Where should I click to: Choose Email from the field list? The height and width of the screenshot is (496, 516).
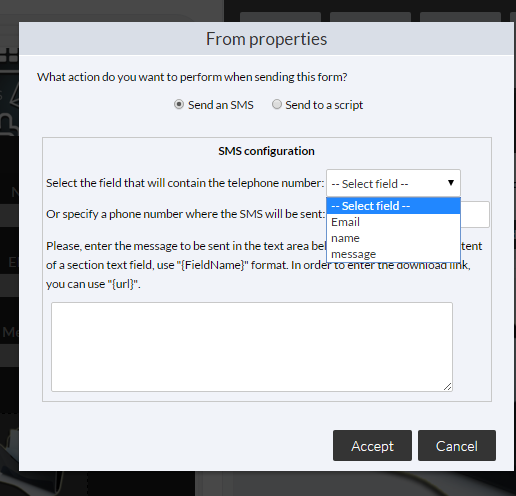point(393,222)
